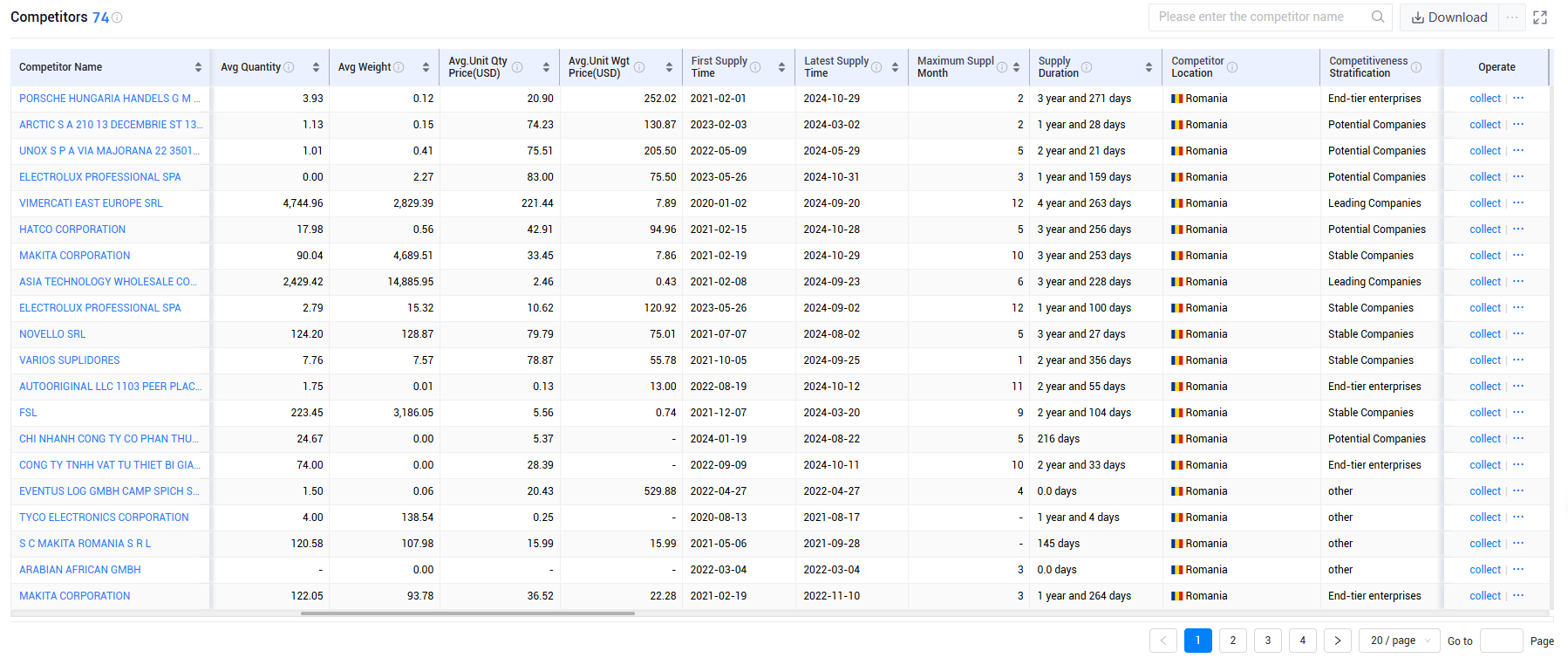Open VIMERCATI EAST EUROPE SRL link
Screen dimensions: 1568x658
91,203
